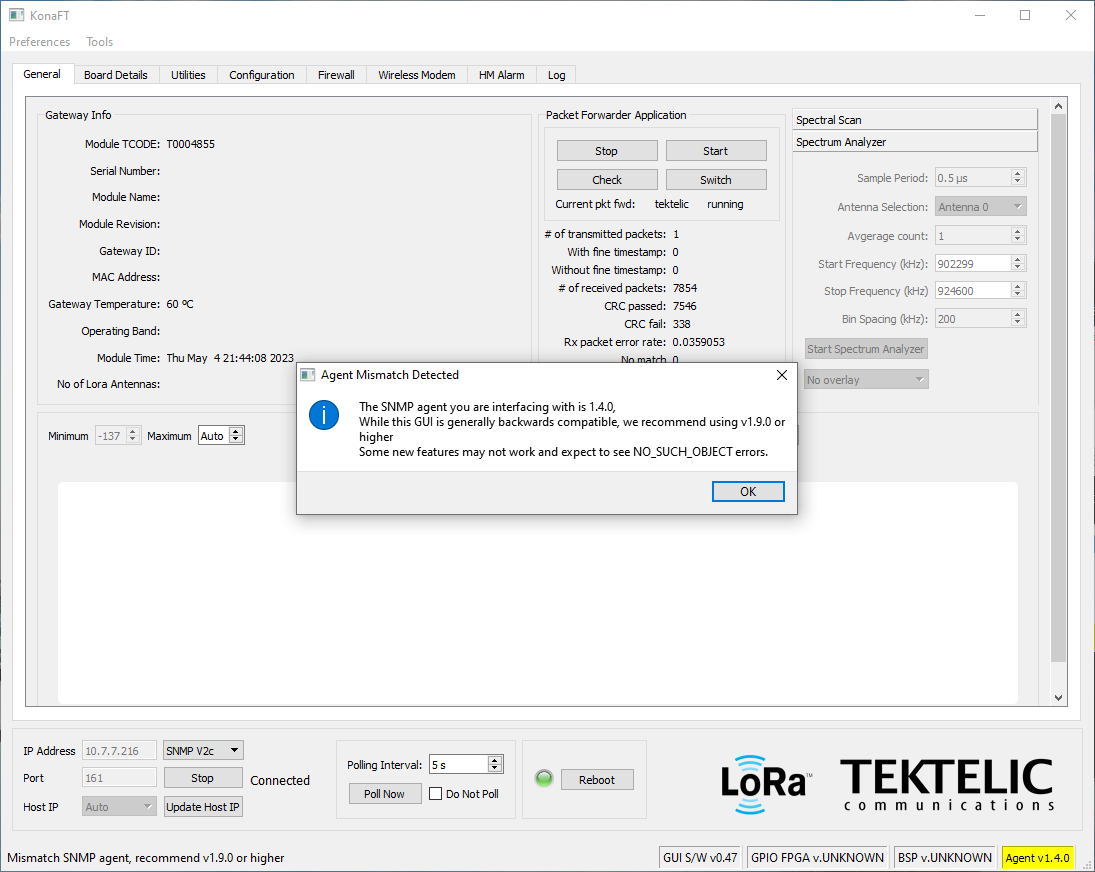1095x872 pixels.
Task: Click the Stop Frequency input field
Action: (x=973, y=290)
